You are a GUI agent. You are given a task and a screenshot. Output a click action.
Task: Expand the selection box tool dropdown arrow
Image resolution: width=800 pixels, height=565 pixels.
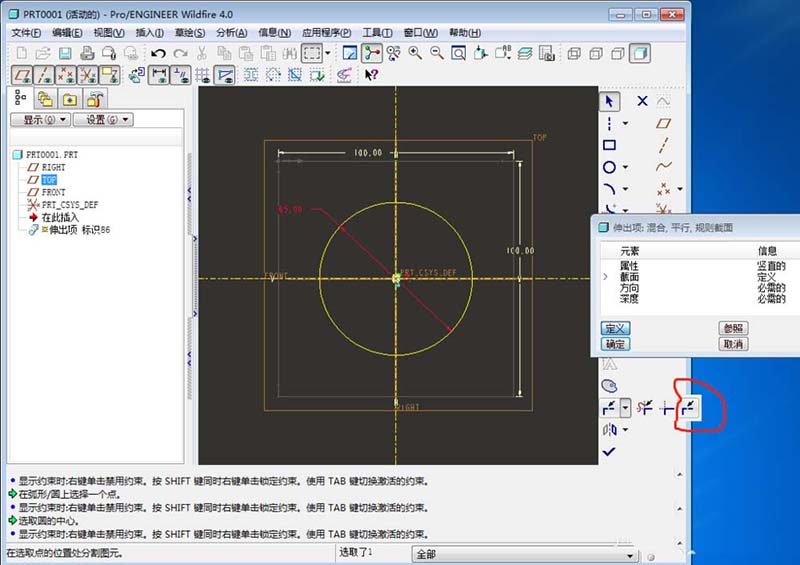coord(328,53)
